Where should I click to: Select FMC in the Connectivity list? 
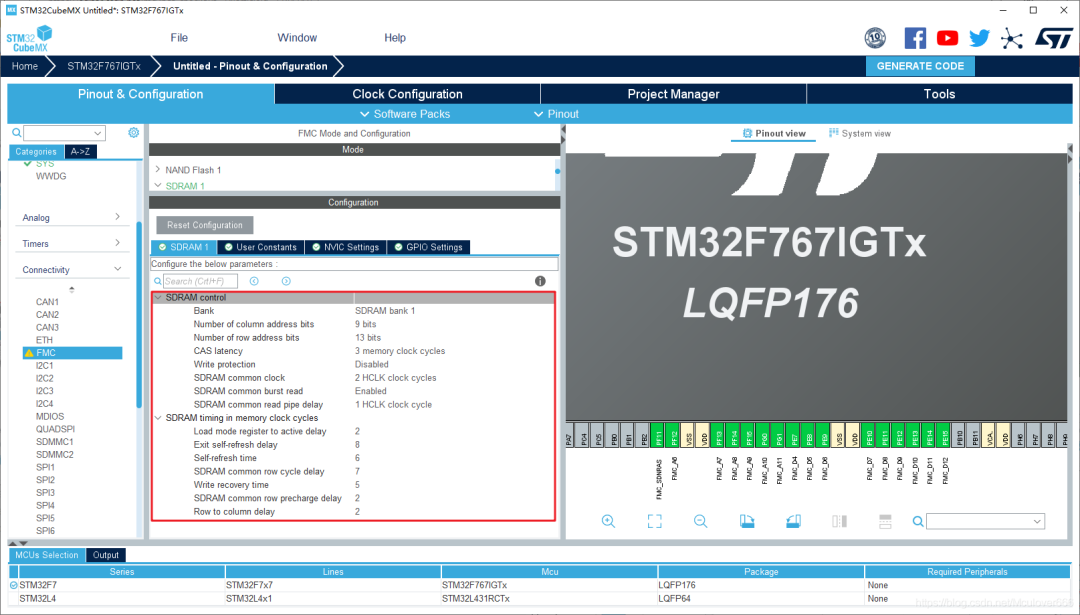pyautogui.click(x=72, y=353)
